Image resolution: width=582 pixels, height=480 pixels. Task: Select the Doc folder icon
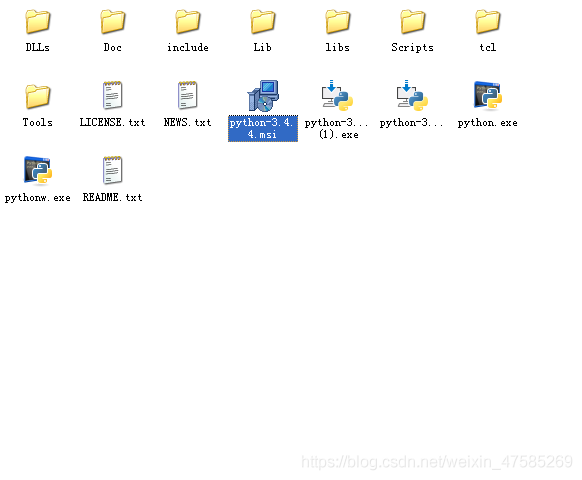pos(112,21)
